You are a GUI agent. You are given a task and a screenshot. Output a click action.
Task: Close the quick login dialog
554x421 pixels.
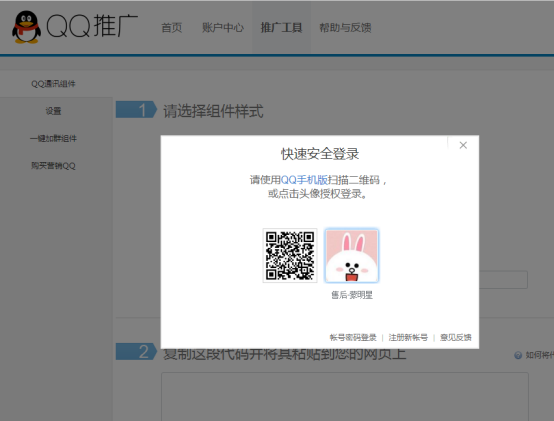463,145
